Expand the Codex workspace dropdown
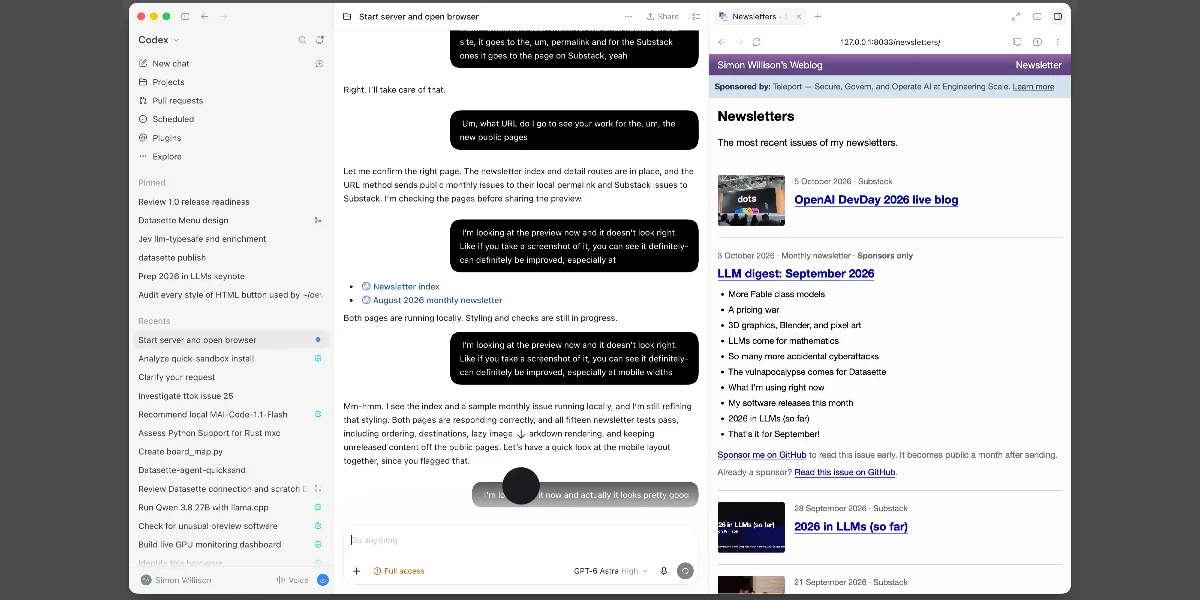1200x600 pixels. click(159, 40)
